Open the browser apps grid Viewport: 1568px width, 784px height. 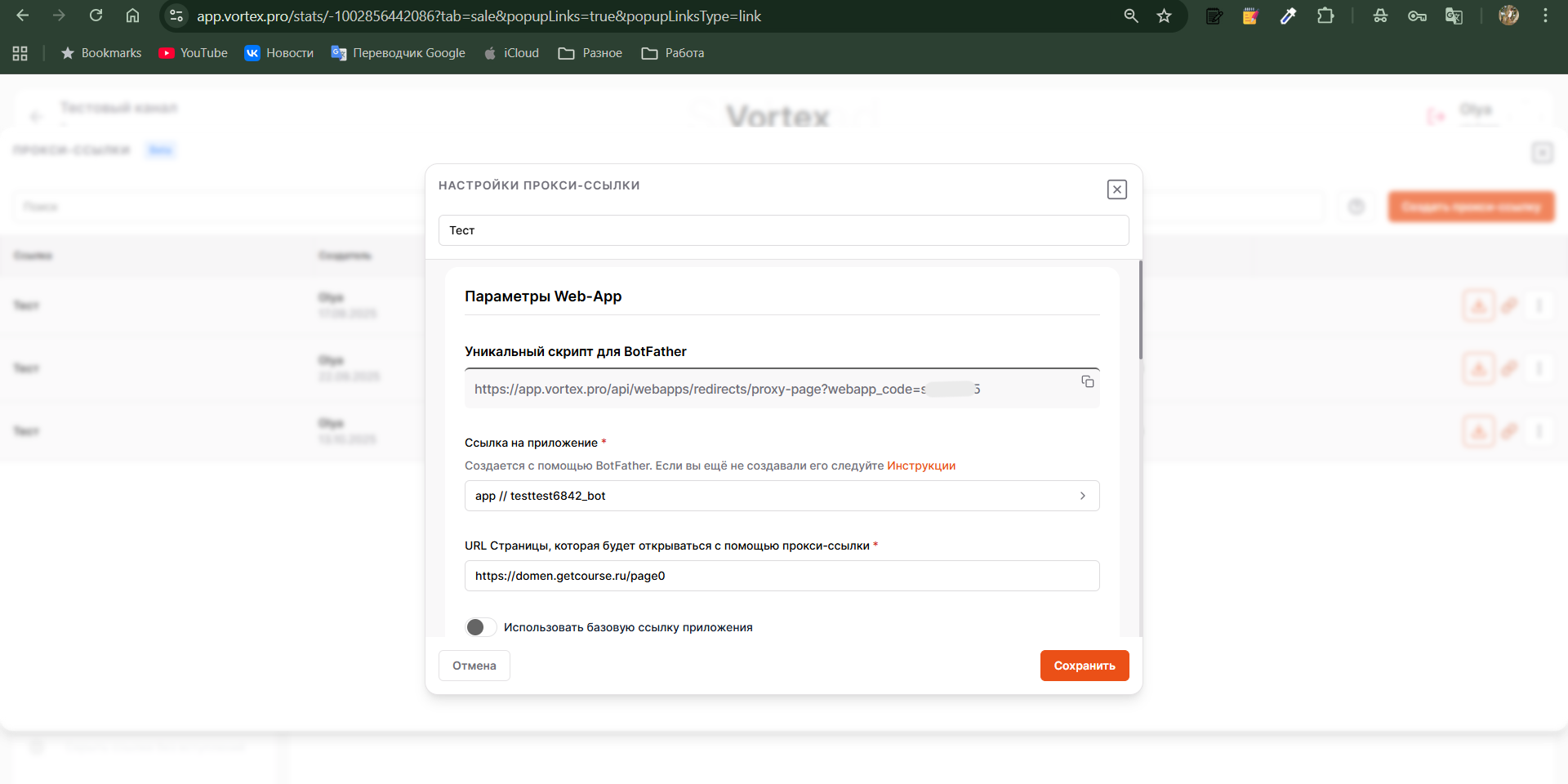click(x=20, y=53)
